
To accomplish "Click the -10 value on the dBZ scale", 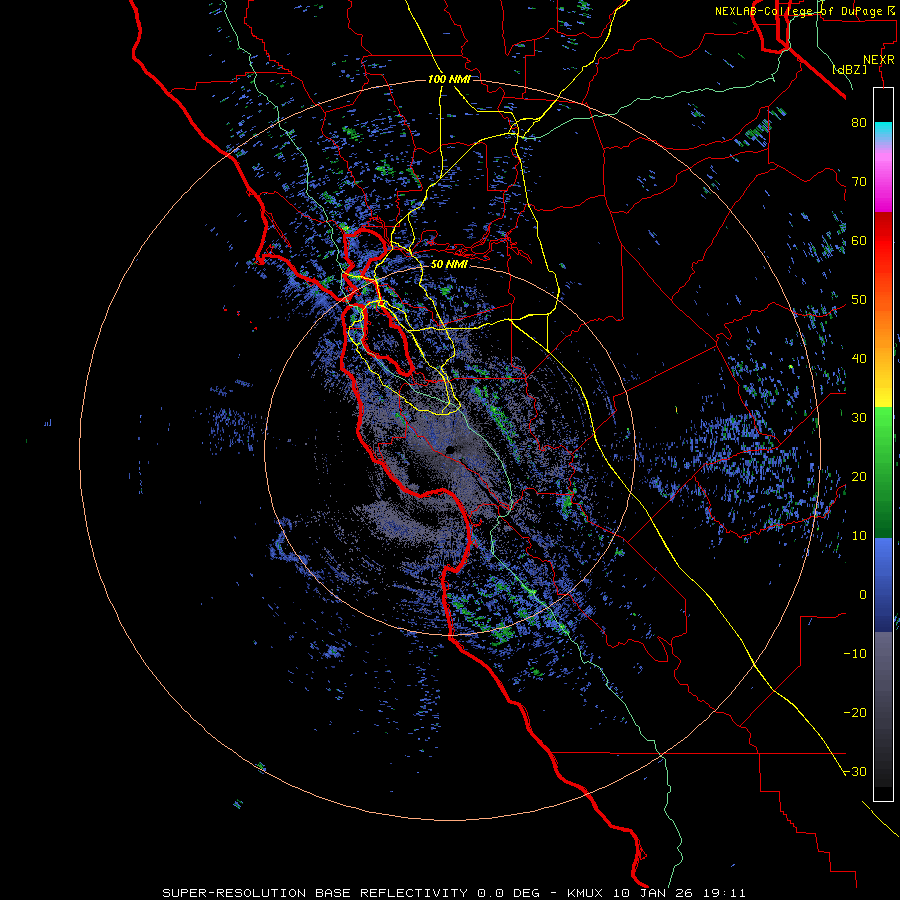I will (x=855, y=653).
